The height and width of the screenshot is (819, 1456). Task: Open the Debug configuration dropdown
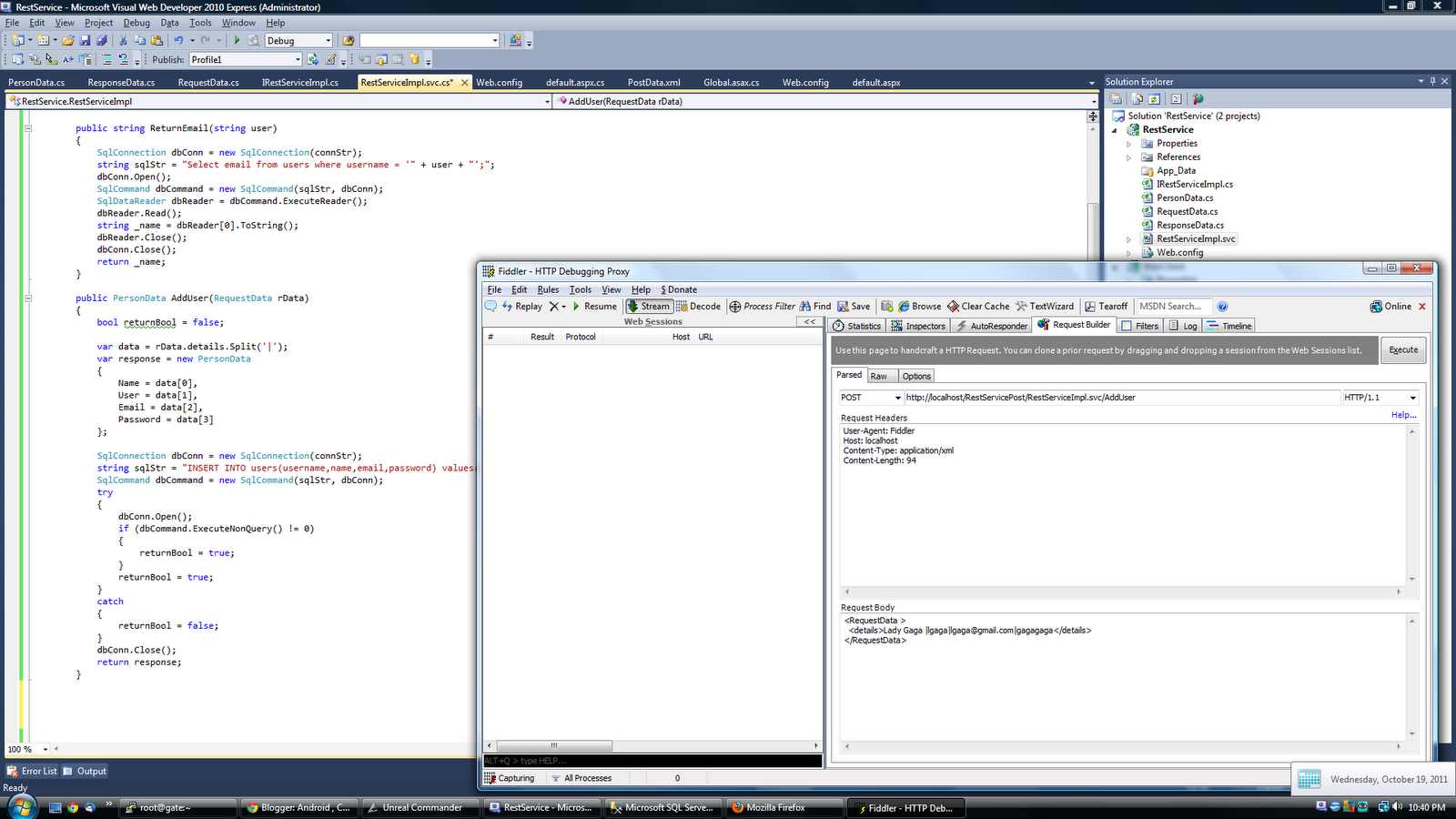click(x=328, y=40)
